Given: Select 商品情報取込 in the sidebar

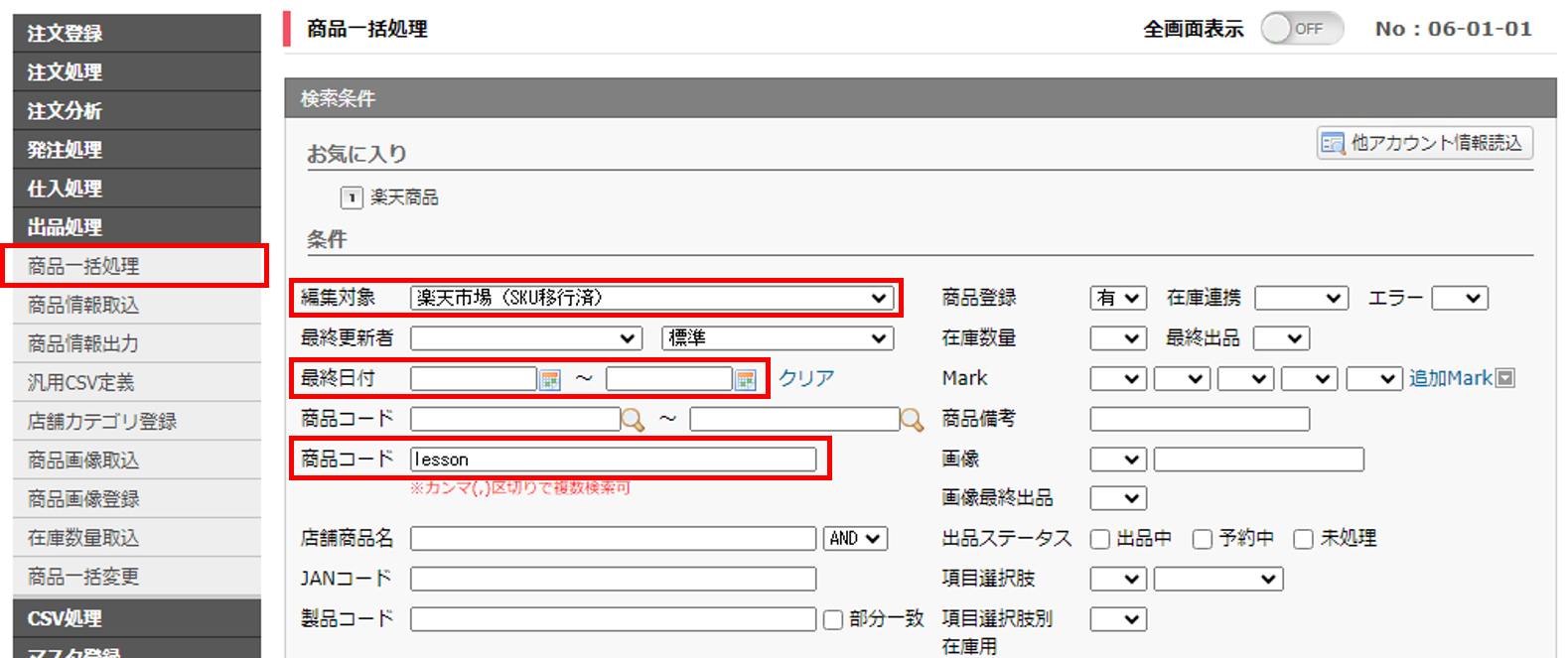Looking at the screenshot, I should click(137, 305).
